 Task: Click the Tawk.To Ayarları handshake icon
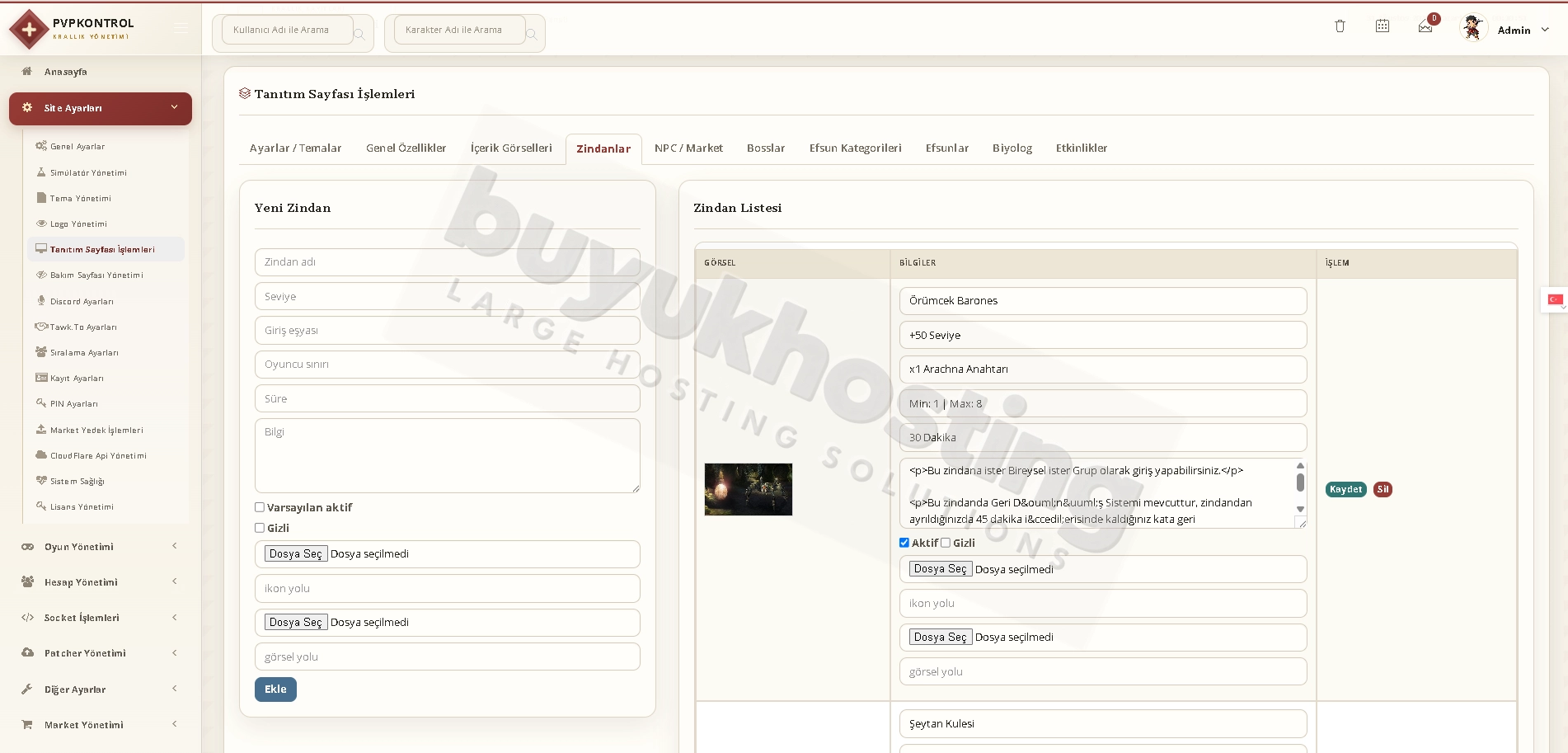41,327
